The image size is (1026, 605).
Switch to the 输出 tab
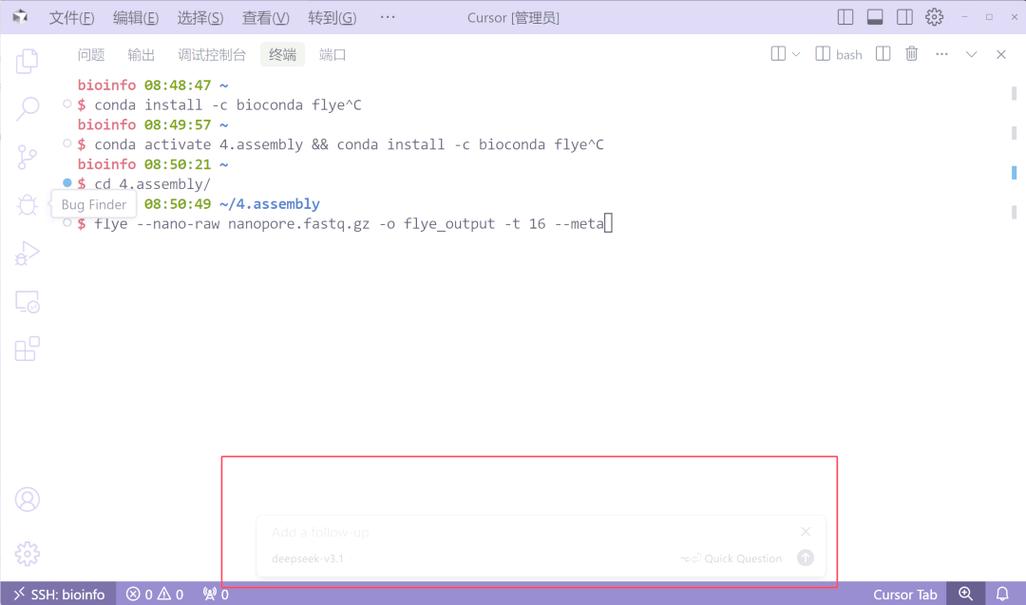[141, 54]
